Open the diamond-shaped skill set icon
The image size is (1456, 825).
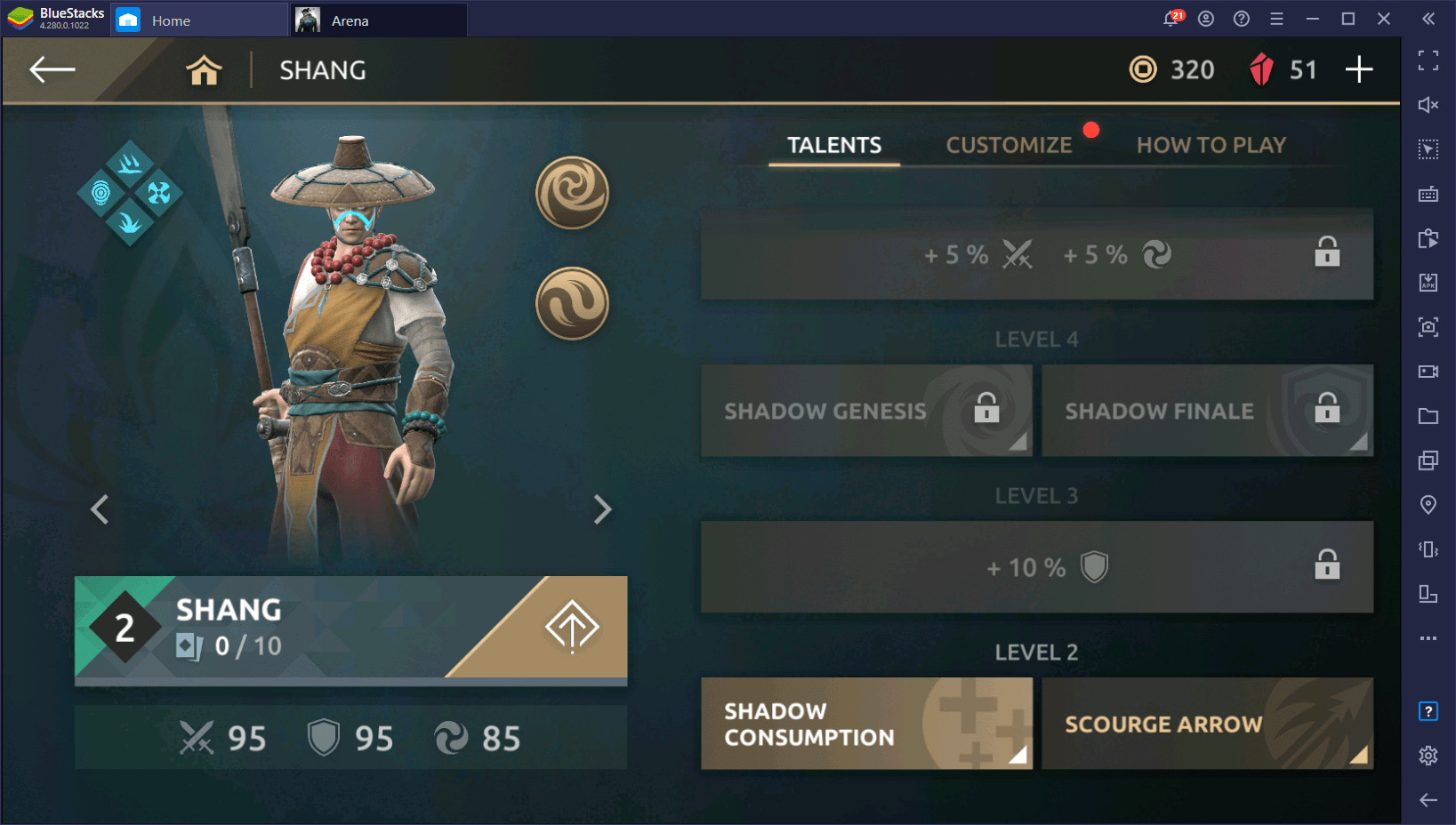point(130,192)
